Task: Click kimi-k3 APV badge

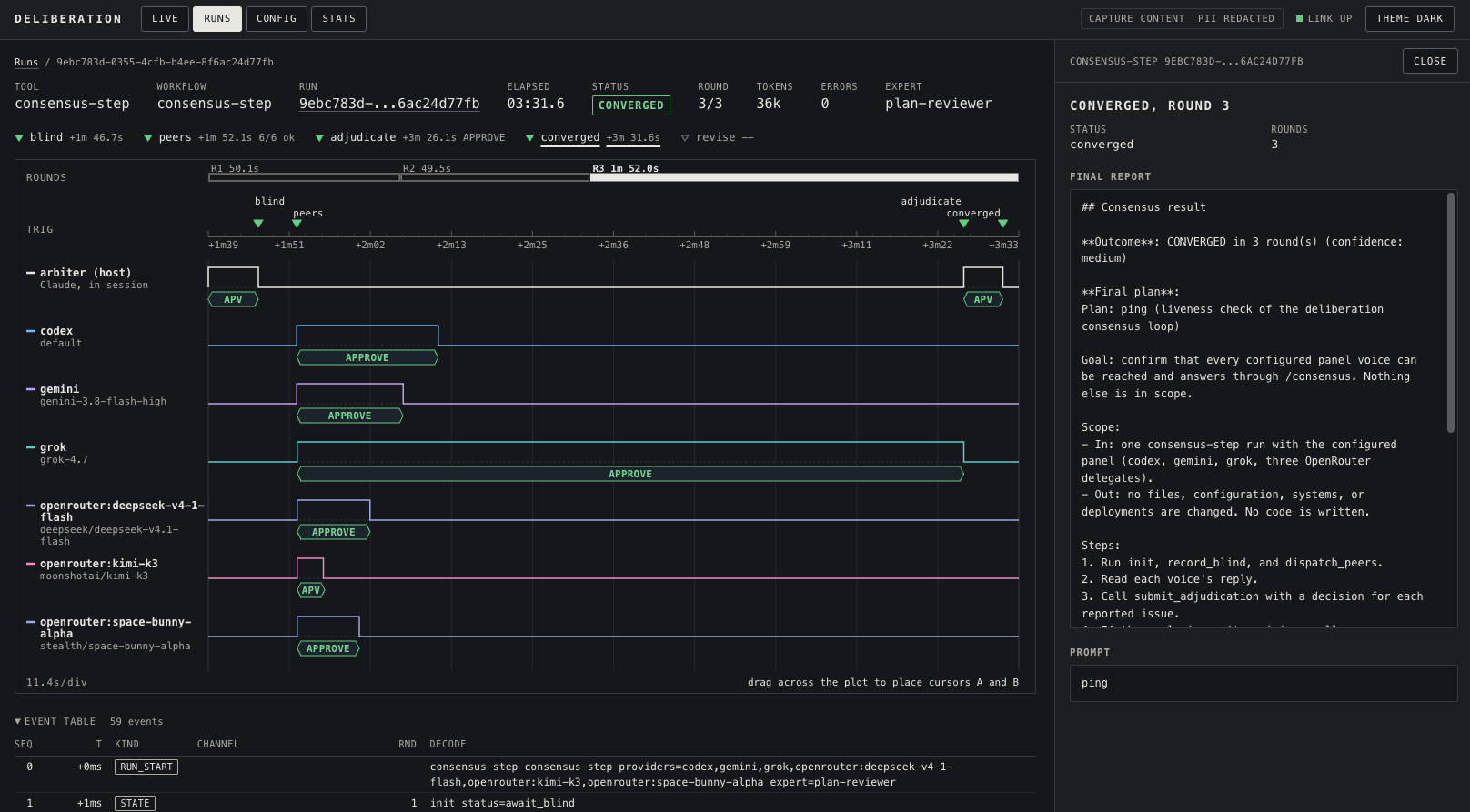Action: pos(311,590)
